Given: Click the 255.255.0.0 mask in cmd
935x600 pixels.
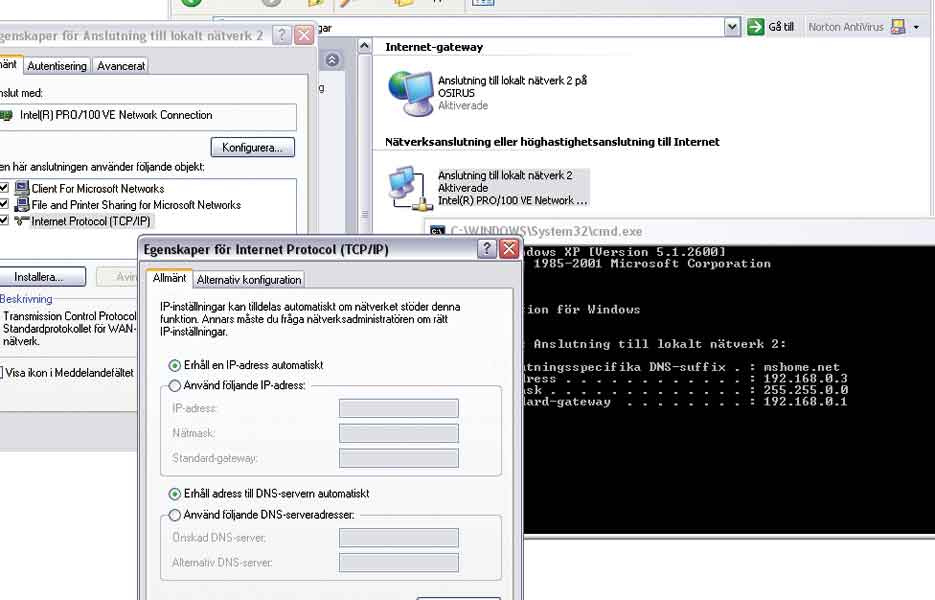Looking at the screenshot, I should [x=806, y=390].
